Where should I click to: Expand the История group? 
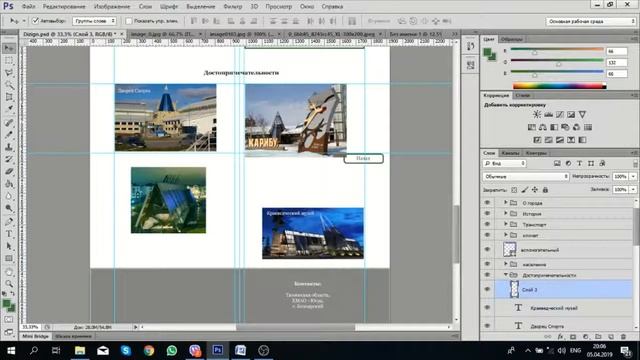pos(506,213)
